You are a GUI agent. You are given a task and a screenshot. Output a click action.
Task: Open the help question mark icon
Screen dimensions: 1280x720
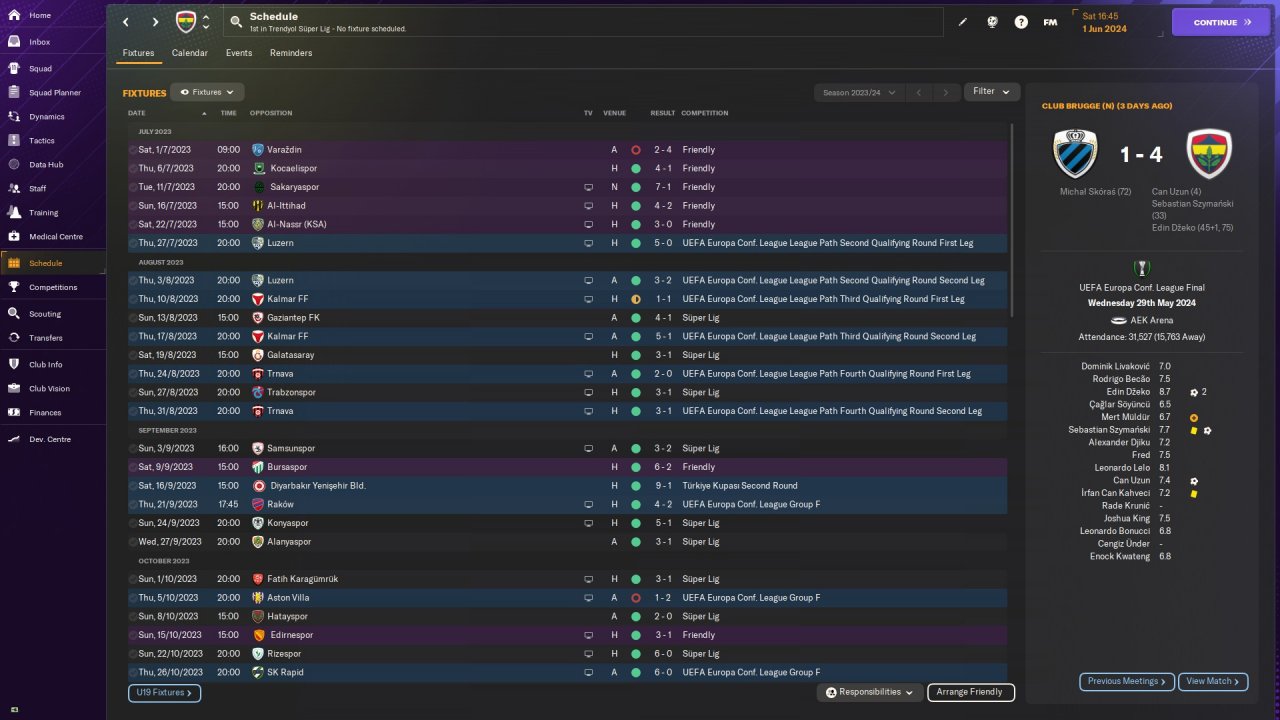pos(1021,22)
